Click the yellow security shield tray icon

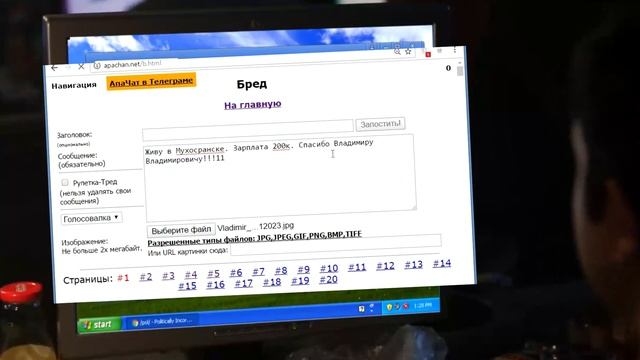point(389,307)
